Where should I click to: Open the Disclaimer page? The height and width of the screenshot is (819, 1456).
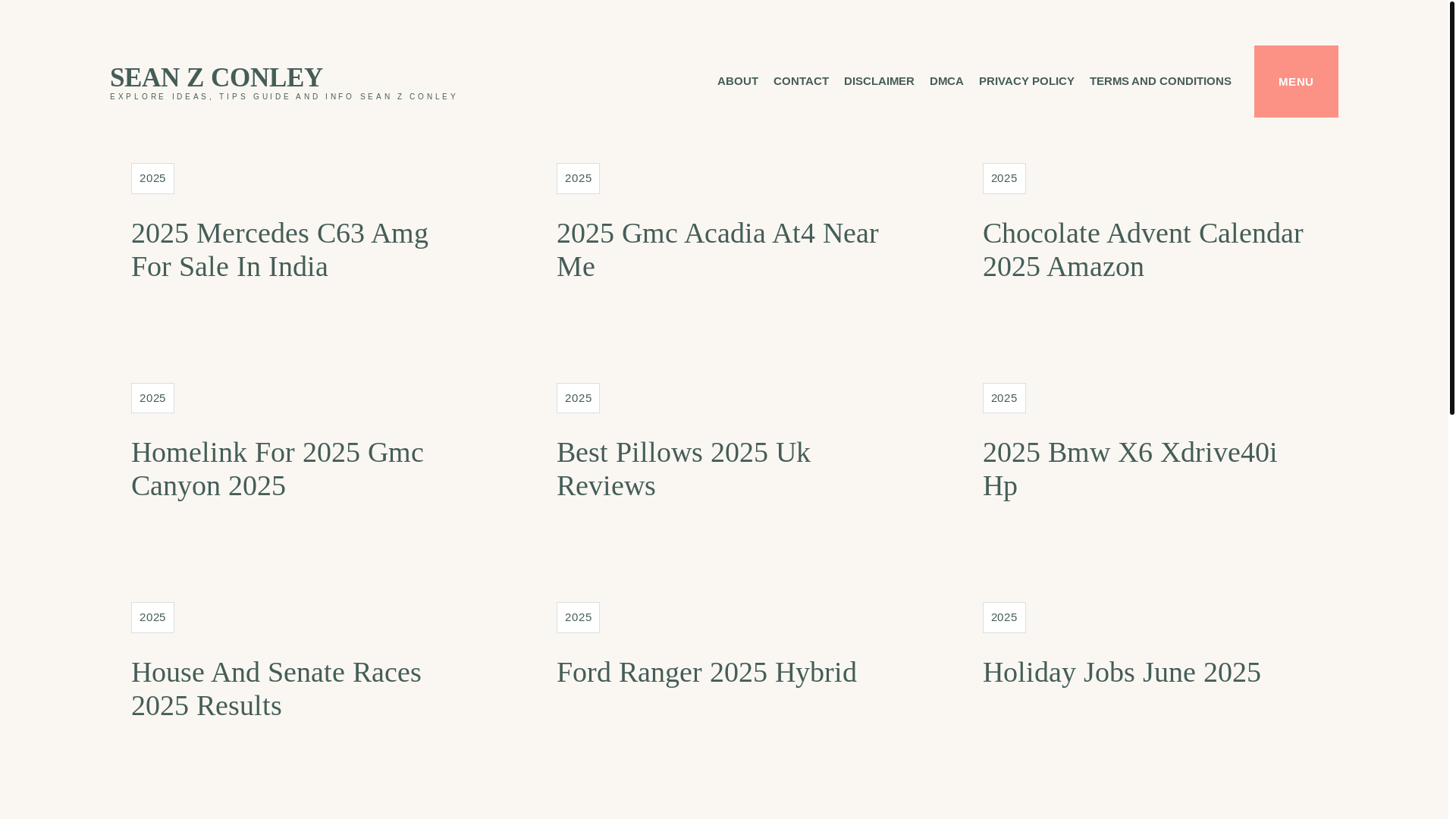coord(879,81)
